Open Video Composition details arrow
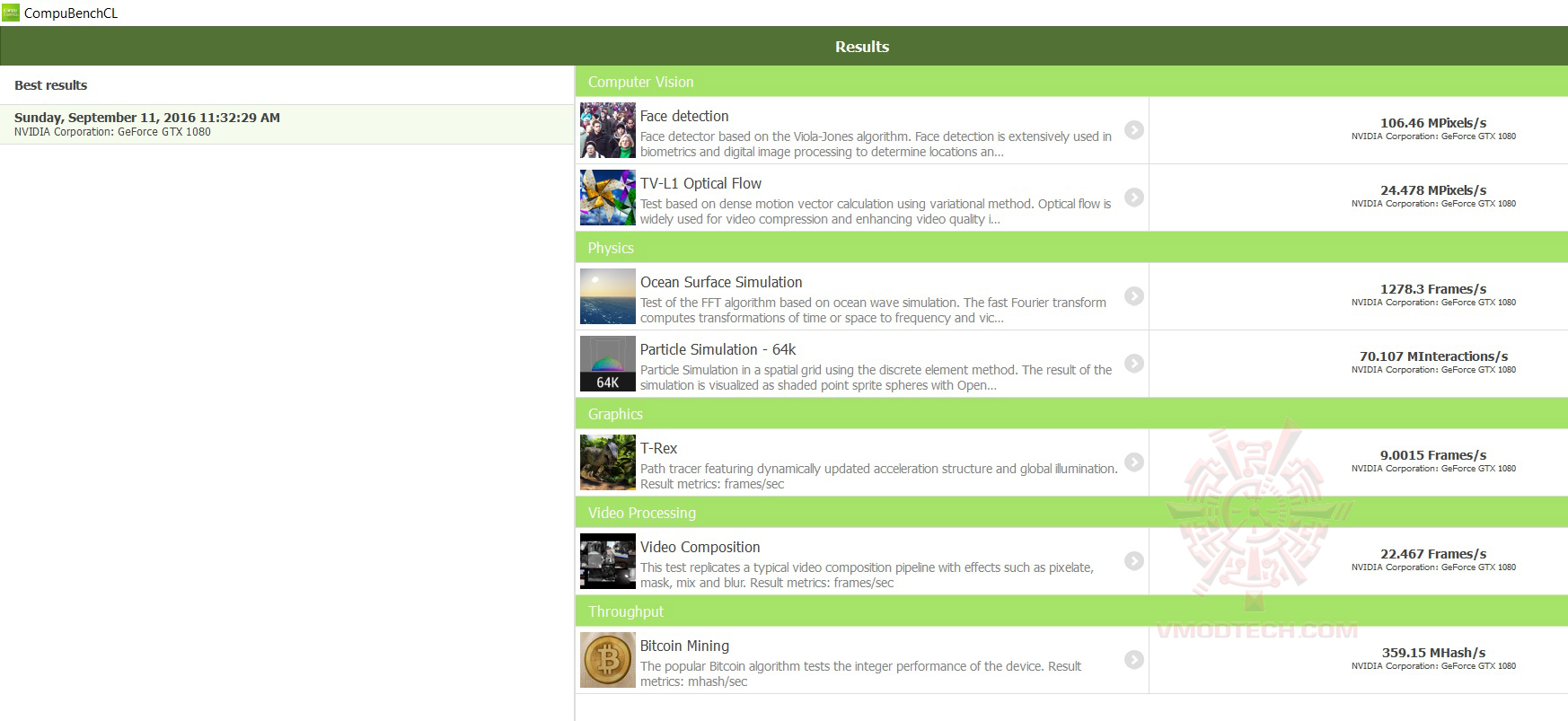The height and width of the screenshot is (721, 1568). [x=1134, y=561]
